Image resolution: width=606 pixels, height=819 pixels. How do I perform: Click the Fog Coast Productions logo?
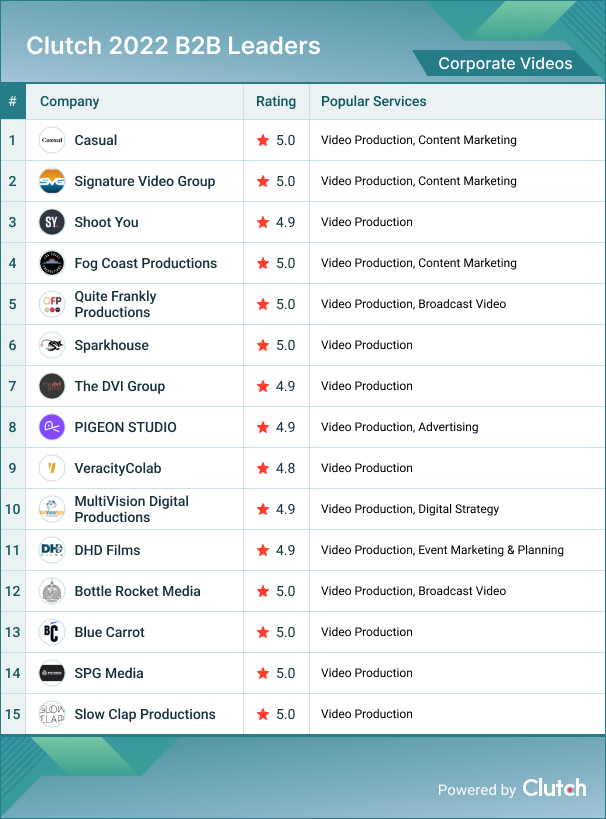(x=52, y=263)
